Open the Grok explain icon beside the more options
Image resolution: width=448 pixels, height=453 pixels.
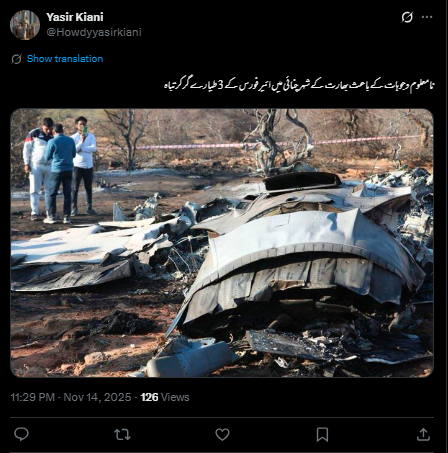407,17
